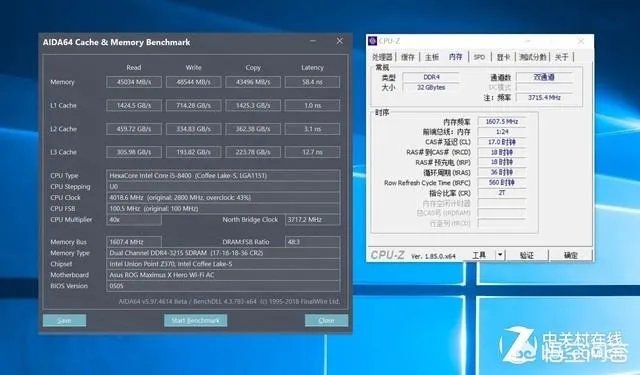Click the CPU Clock field showing 4018.6 MHz

pyautogui.click(x=223, y=197)
